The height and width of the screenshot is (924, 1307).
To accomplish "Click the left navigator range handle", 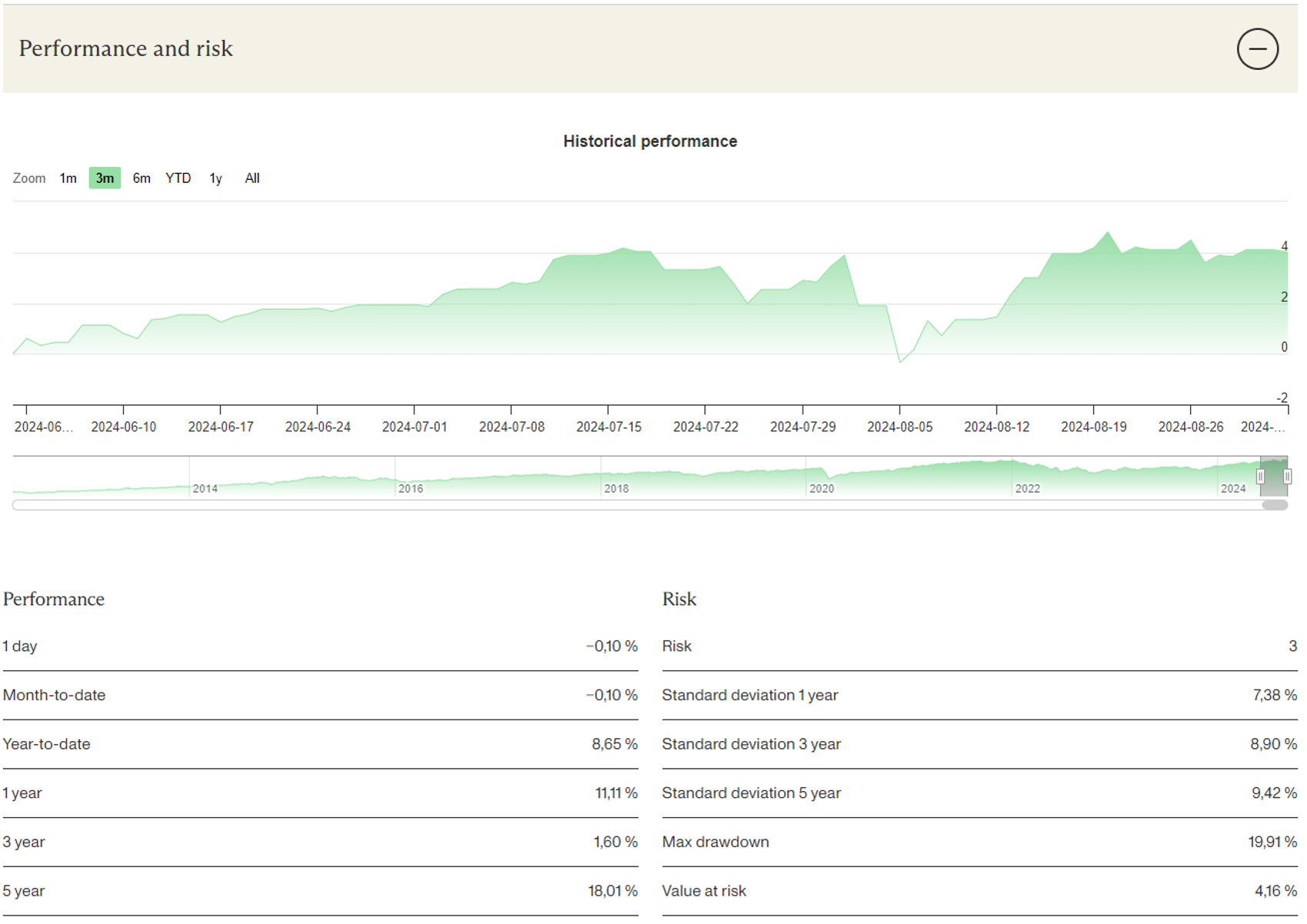I will (x=1262, y=477).
